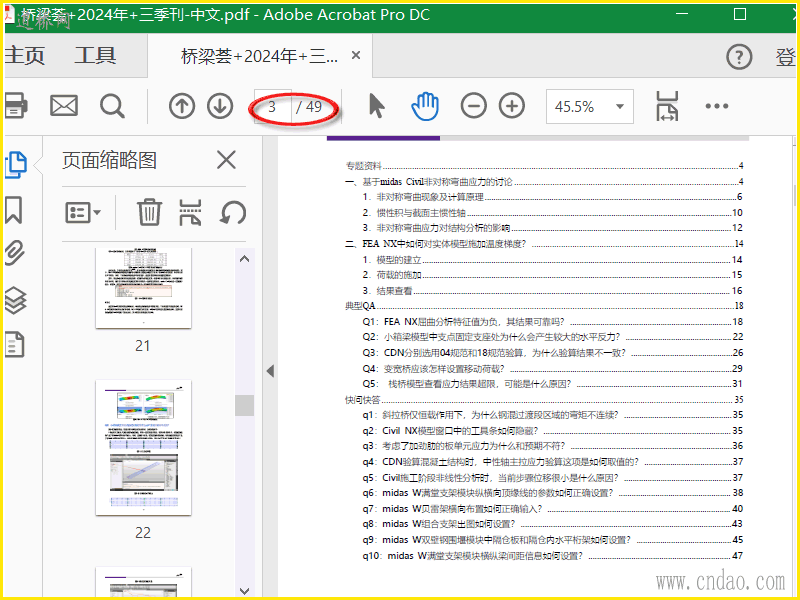Click the Print icon in toolbar

(x=15, y=106)
